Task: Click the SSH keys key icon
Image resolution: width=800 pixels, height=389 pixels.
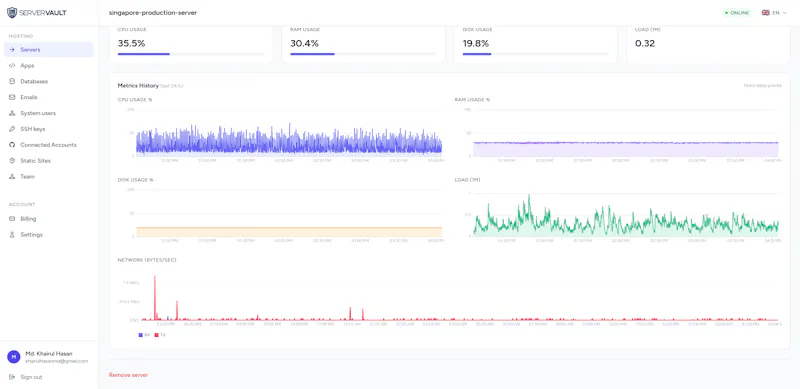Action: [x=12, y=129]
